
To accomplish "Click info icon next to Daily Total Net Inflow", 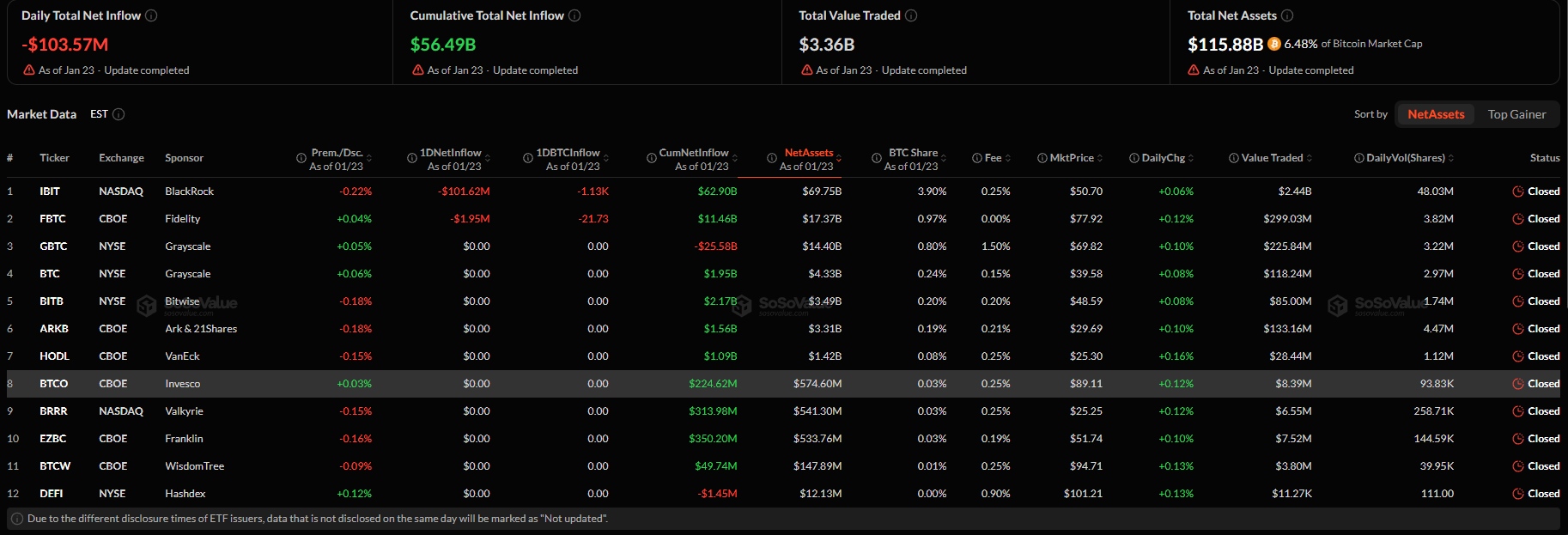I will (x=151, y=15).
